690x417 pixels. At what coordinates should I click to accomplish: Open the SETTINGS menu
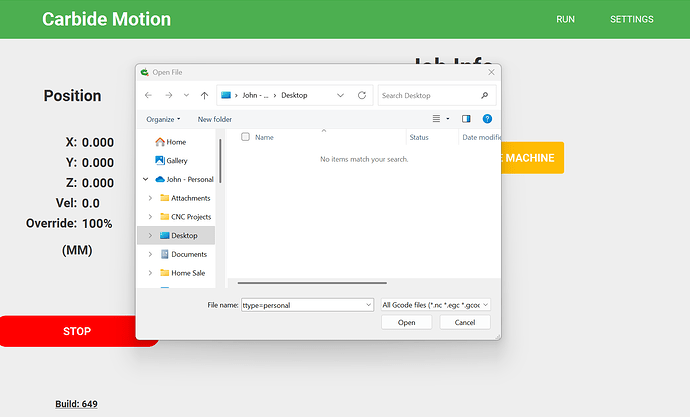pos(632,19)
